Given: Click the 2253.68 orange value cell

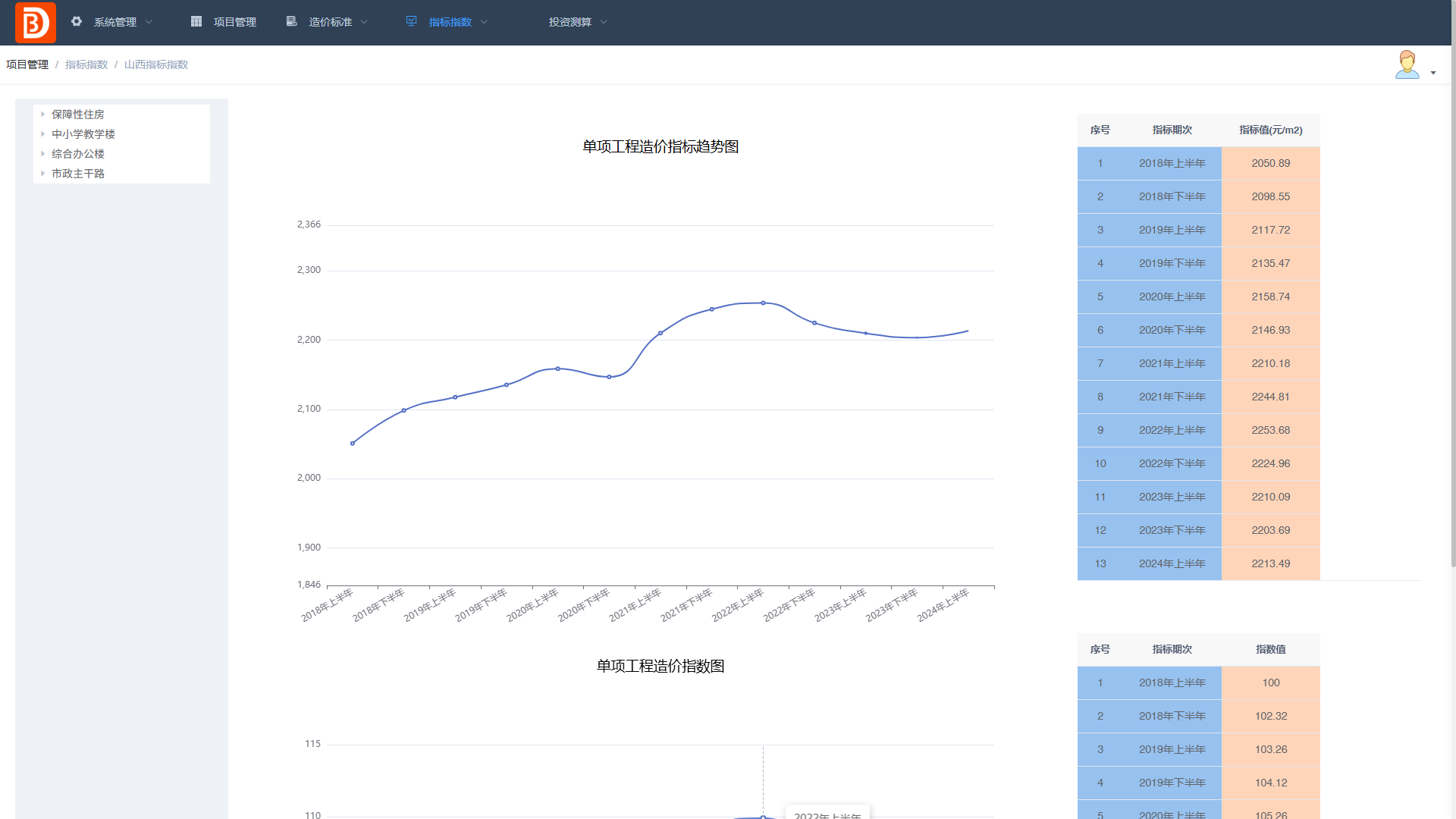Looking at the screenshot, I should click(1270, 430).
